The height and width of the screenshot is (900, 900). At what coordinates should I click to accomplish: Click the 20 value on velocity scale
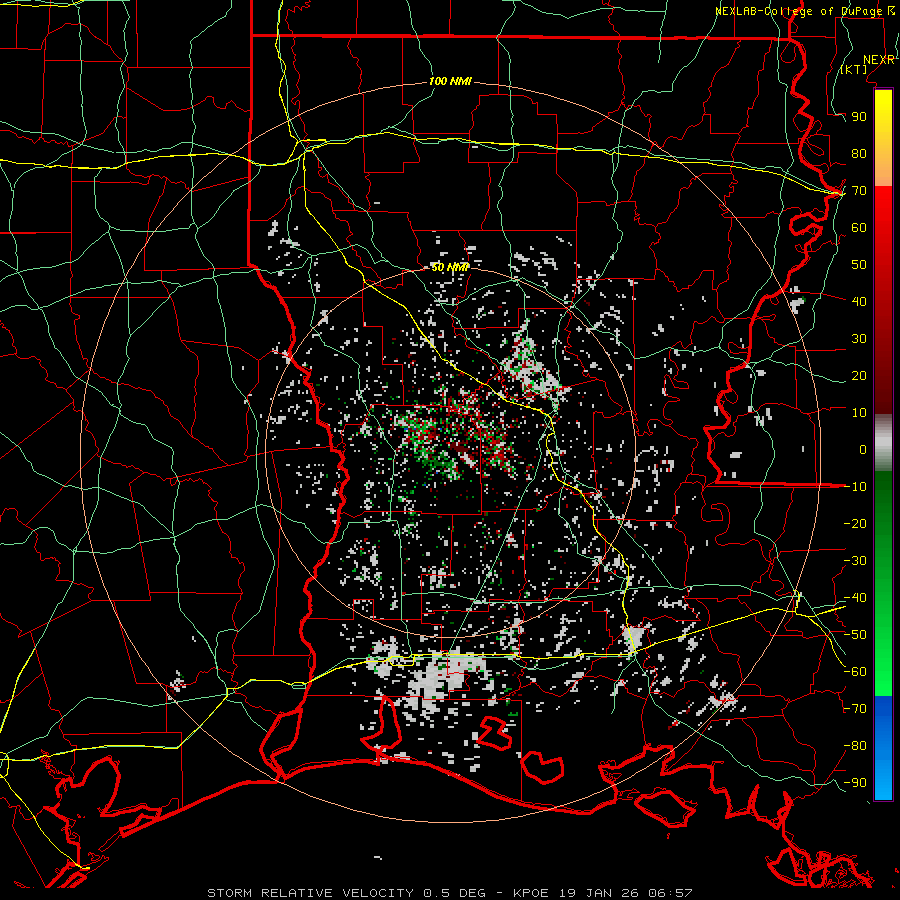tap(859, 375)
